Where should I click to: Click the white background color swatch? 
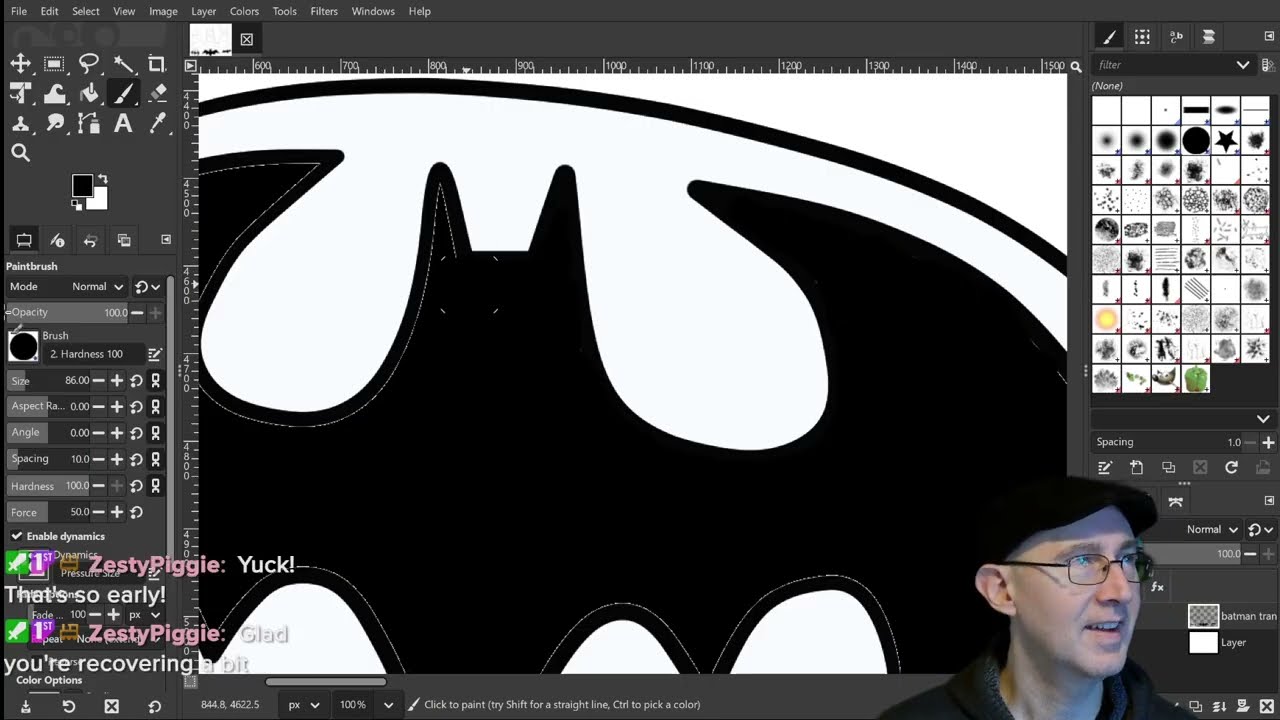[x=99, y=200]
